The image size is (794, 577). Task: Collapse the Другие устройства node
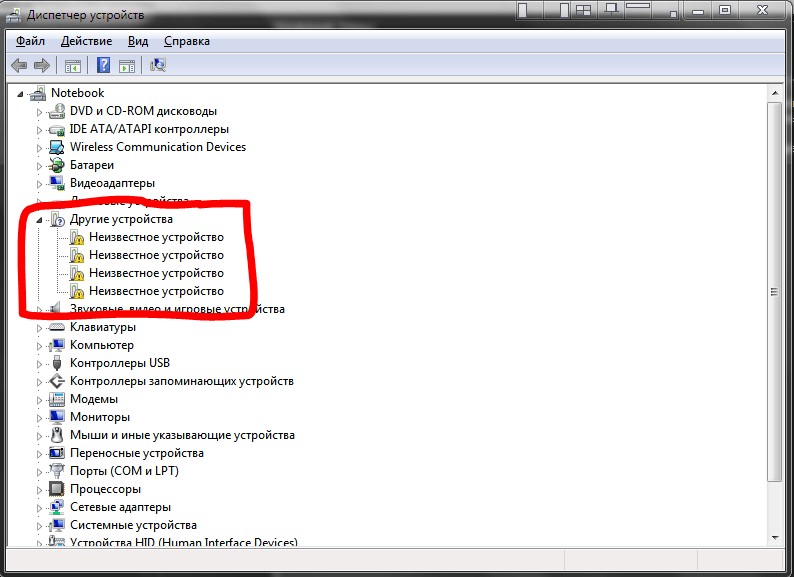click(39, 220)
